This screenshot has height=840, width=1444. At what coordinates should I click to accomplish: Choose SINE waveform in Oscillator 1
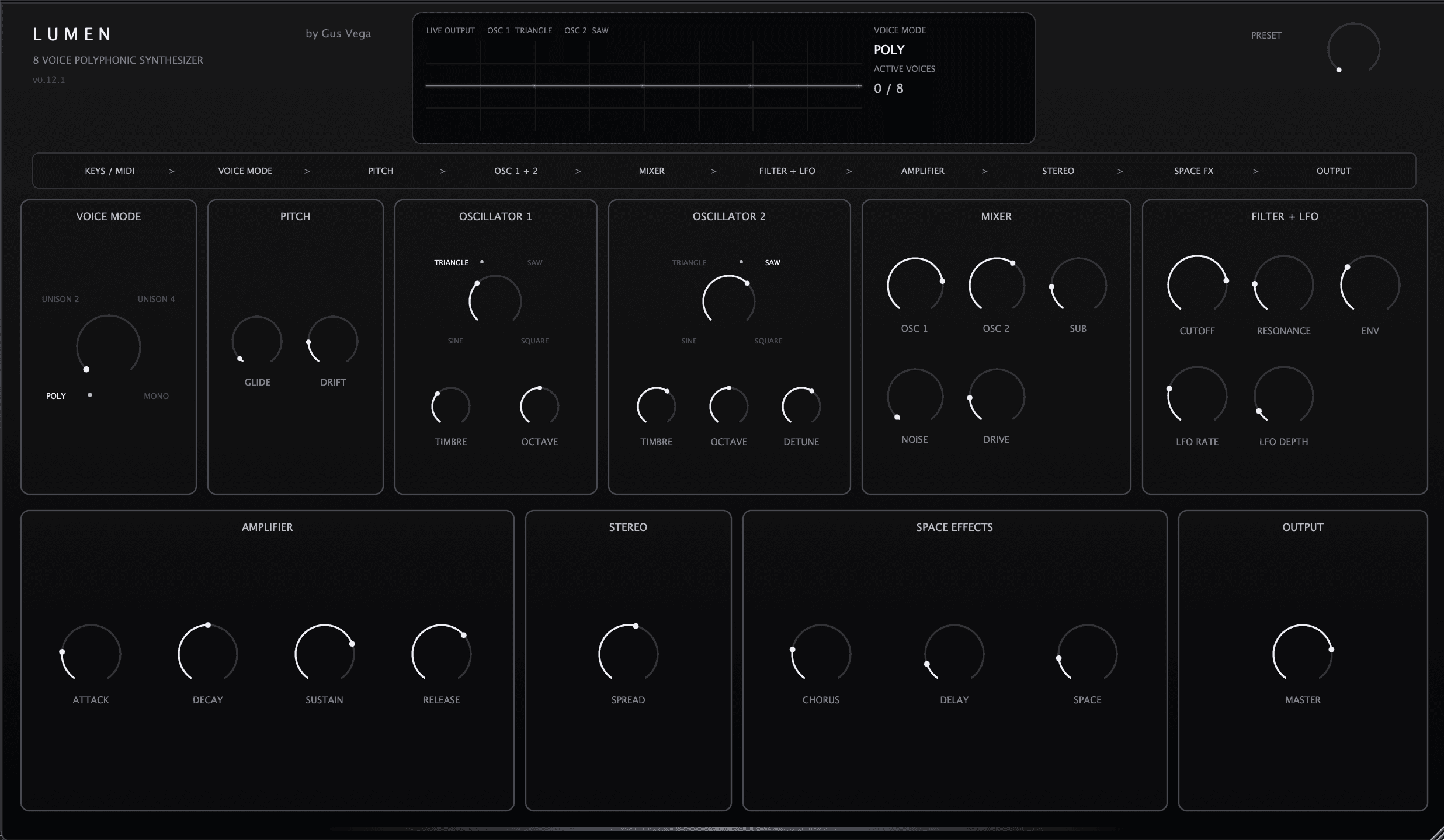(x=455, y=341)
